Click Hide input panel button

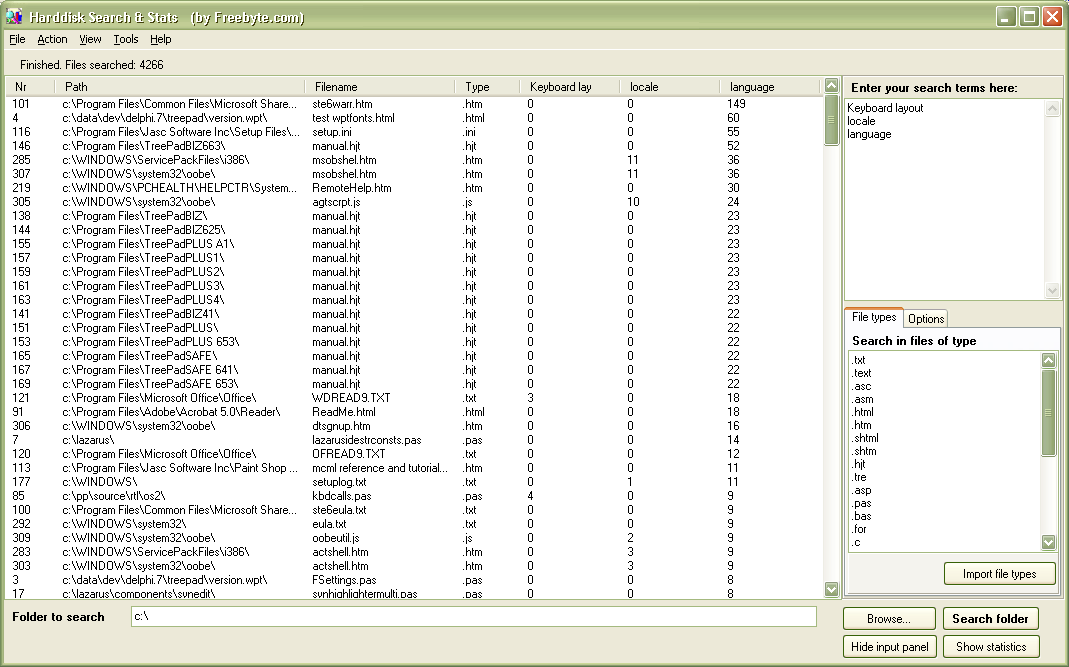889,647
